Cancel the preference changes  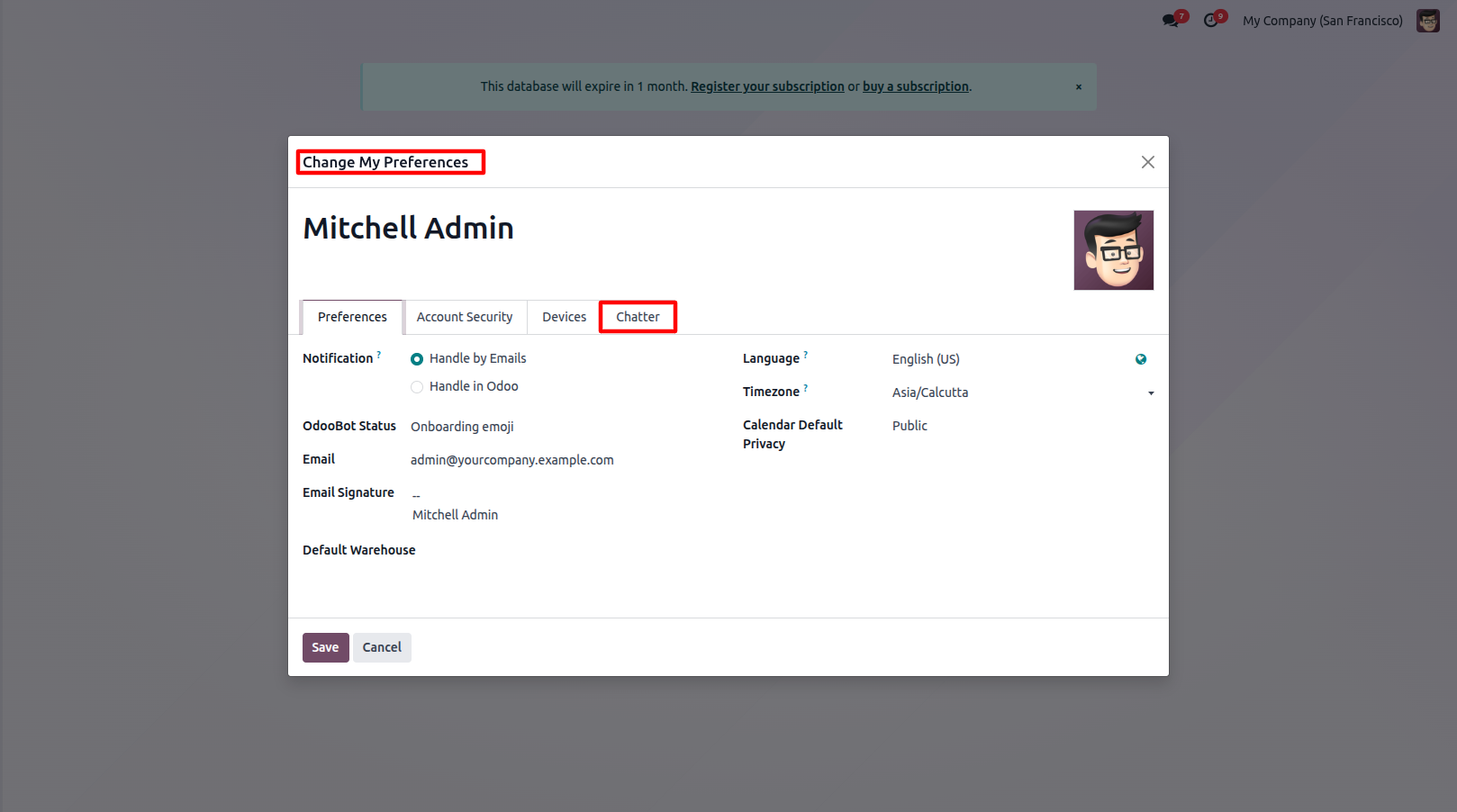(382, 647)
